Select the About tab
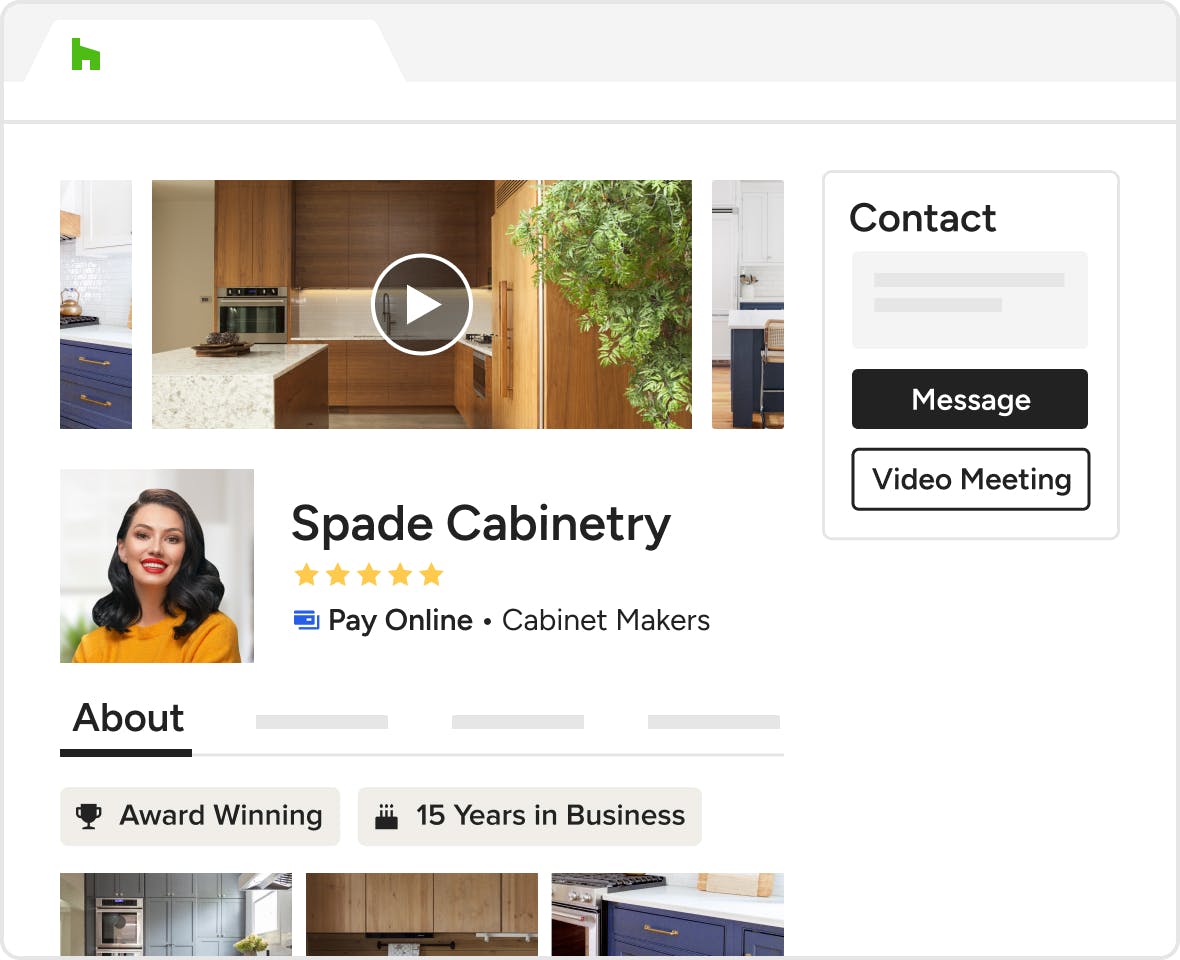This screenshot has height=960, width=1180. pyautogui.click(x=127, y=719)
